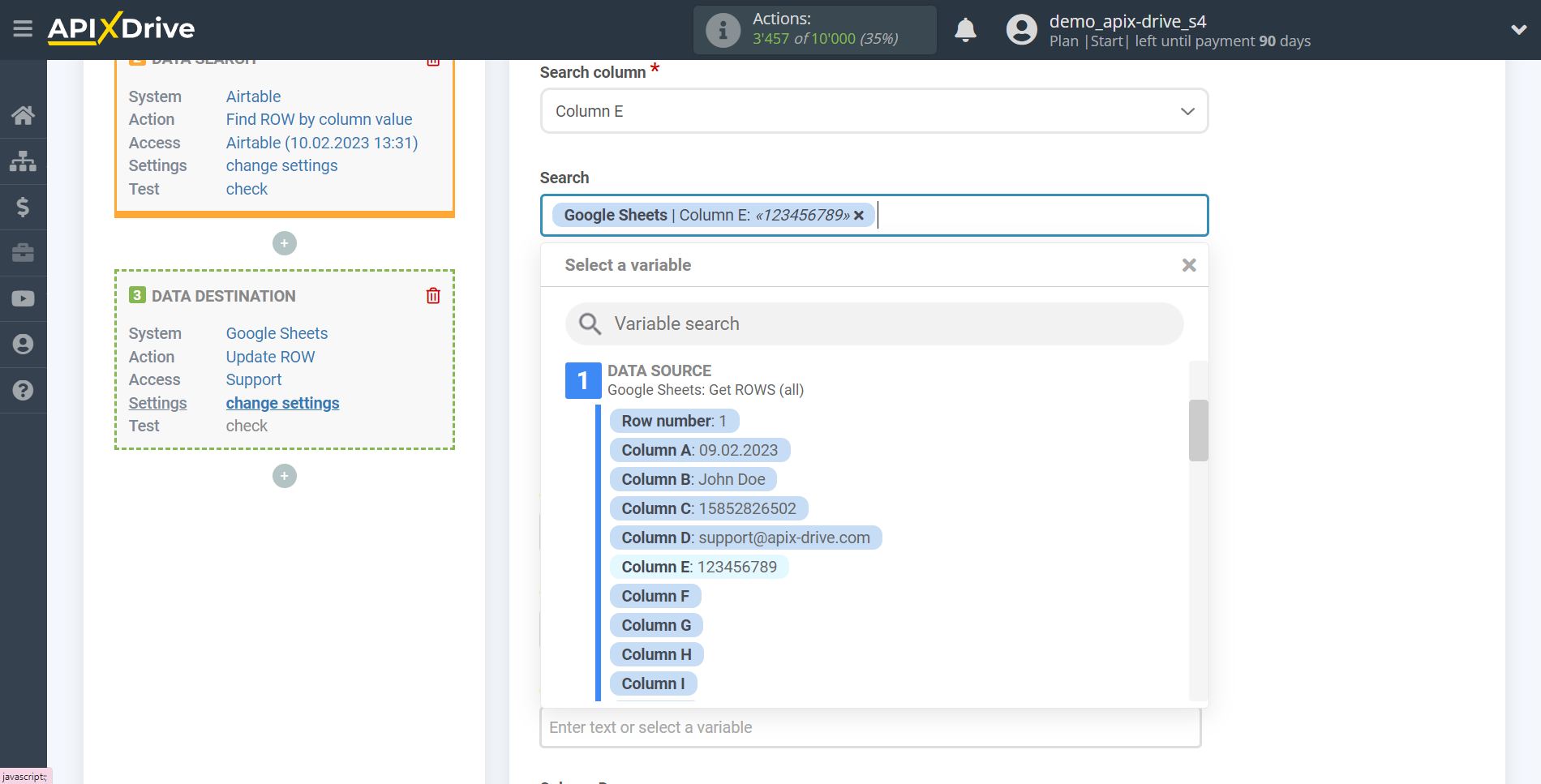Click the variable list scrollbar thumb

(x=1198, y=431)
